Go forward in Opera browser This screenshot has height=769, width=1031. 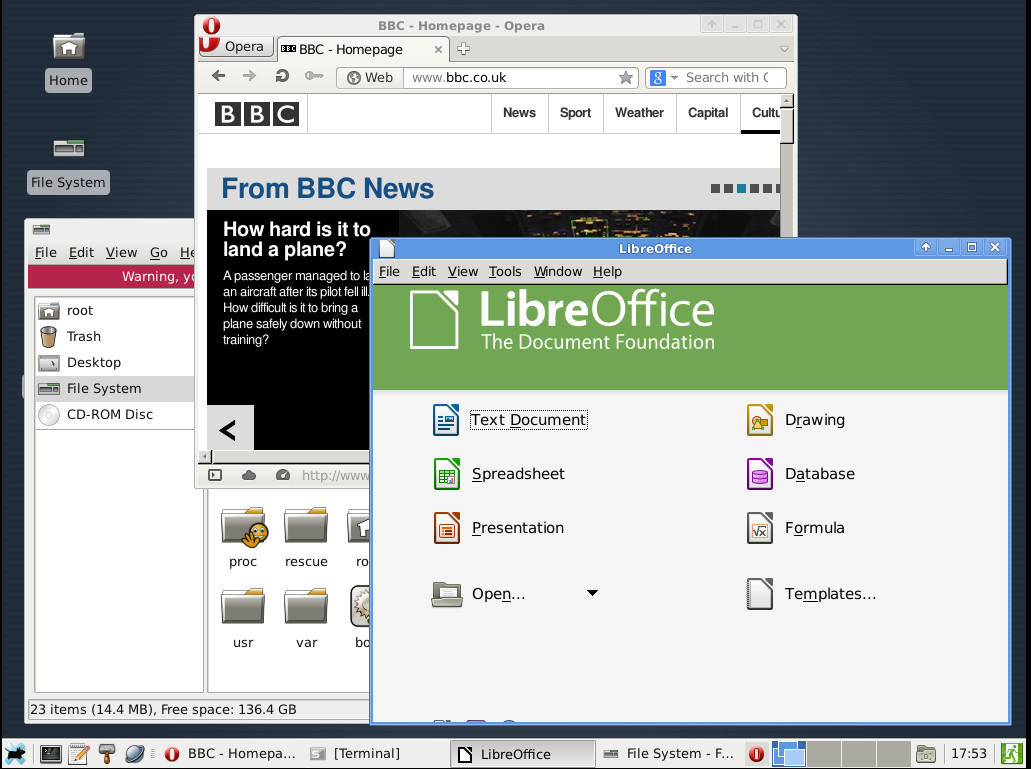[249, 76]
